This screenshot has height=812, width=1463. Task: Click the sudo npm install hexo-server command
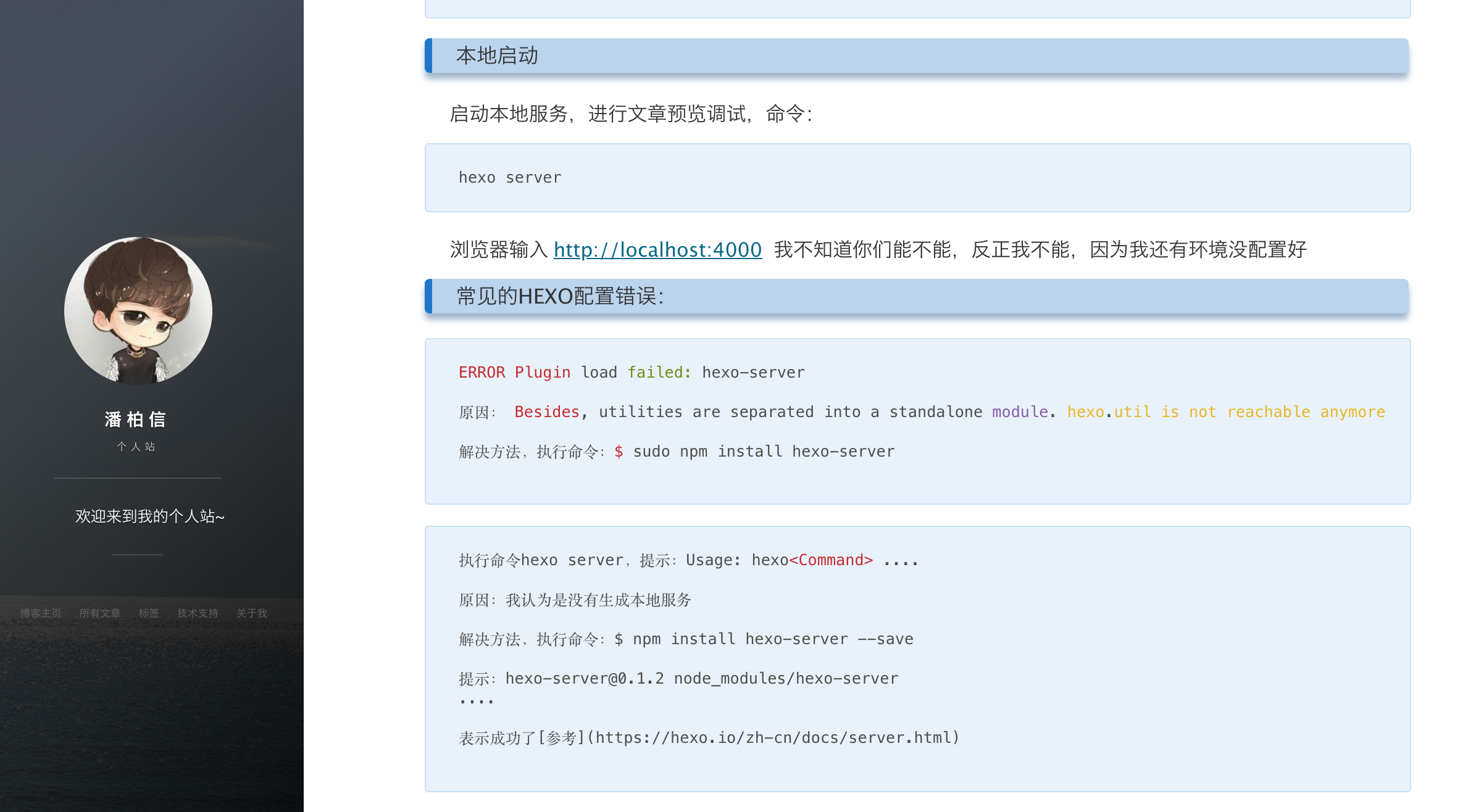(x=764, y=452)
